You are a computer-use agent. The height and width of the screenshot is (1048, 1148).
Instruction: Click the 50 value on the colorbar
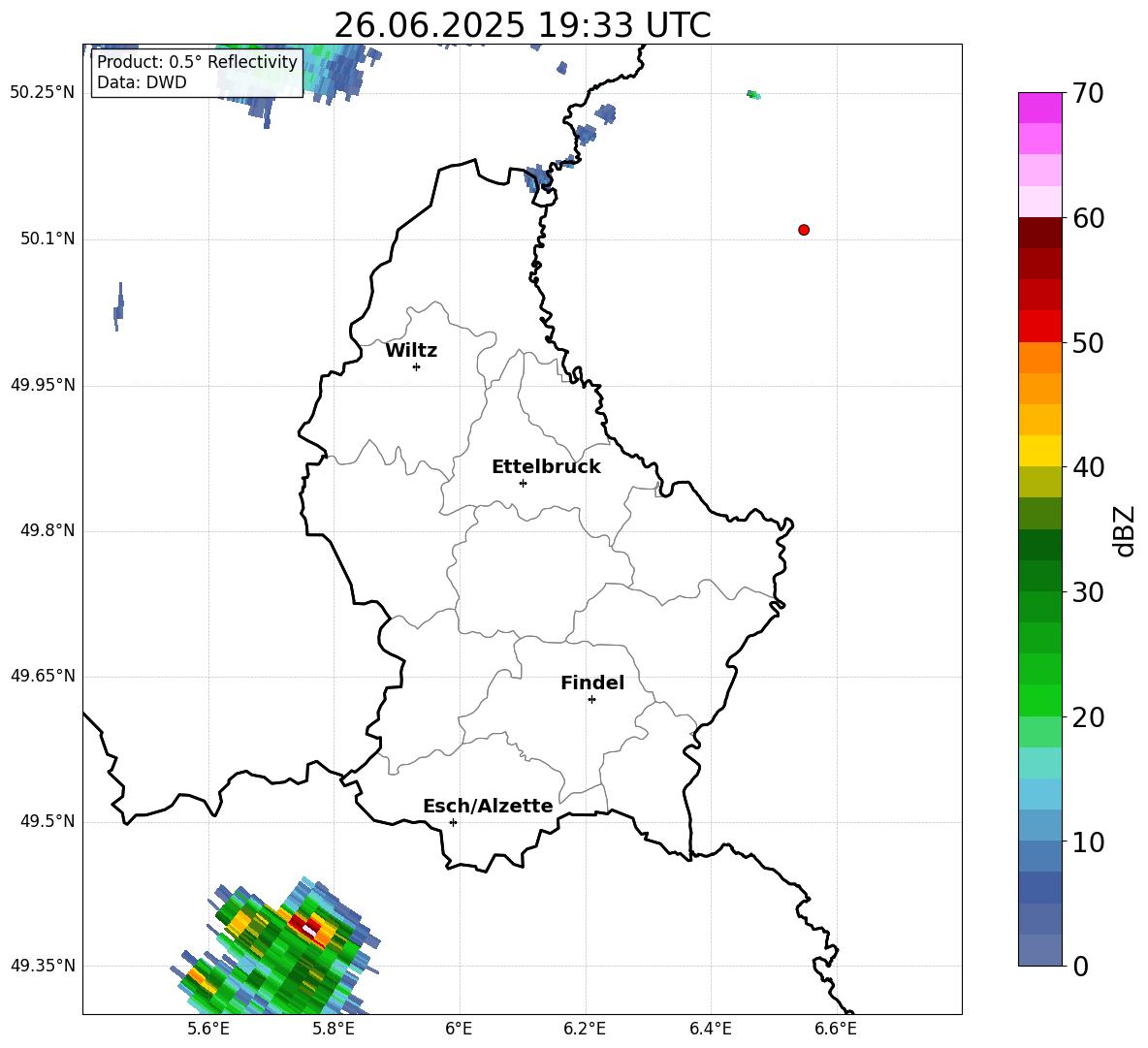1088,343
